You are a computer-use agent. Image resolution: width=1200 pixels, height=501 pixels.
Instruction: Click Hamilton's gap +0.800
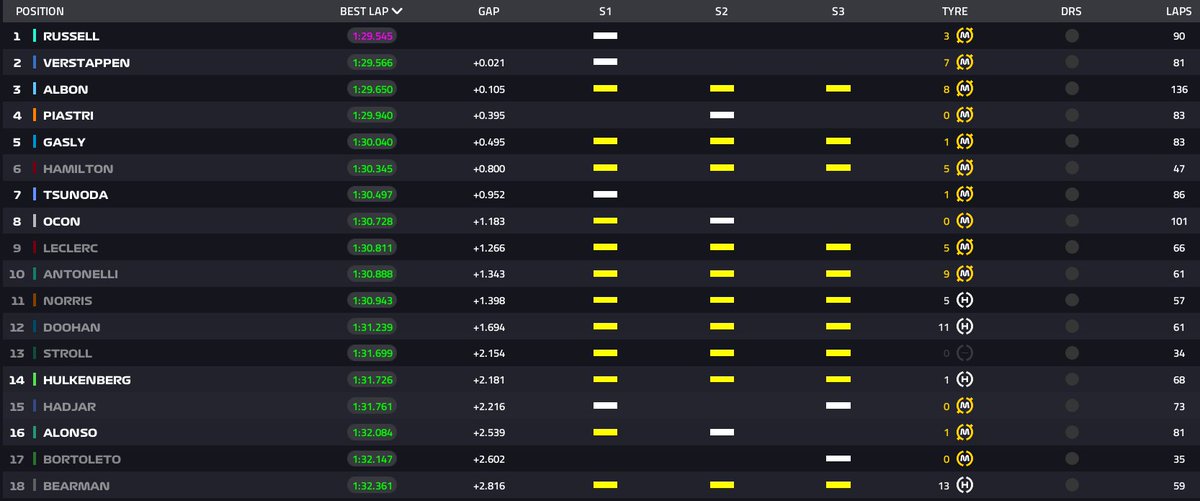point(487,168)
